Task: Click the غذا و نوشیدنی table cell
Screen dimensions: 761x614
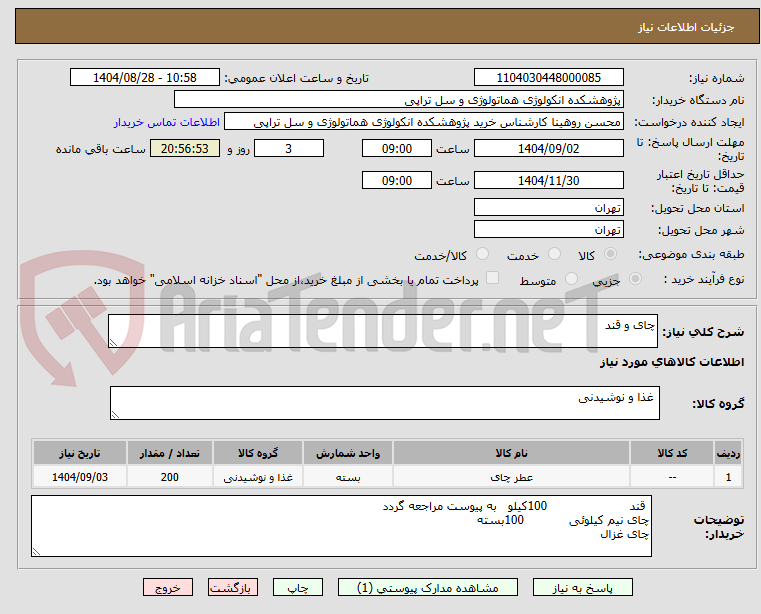Action: (258, 477)
